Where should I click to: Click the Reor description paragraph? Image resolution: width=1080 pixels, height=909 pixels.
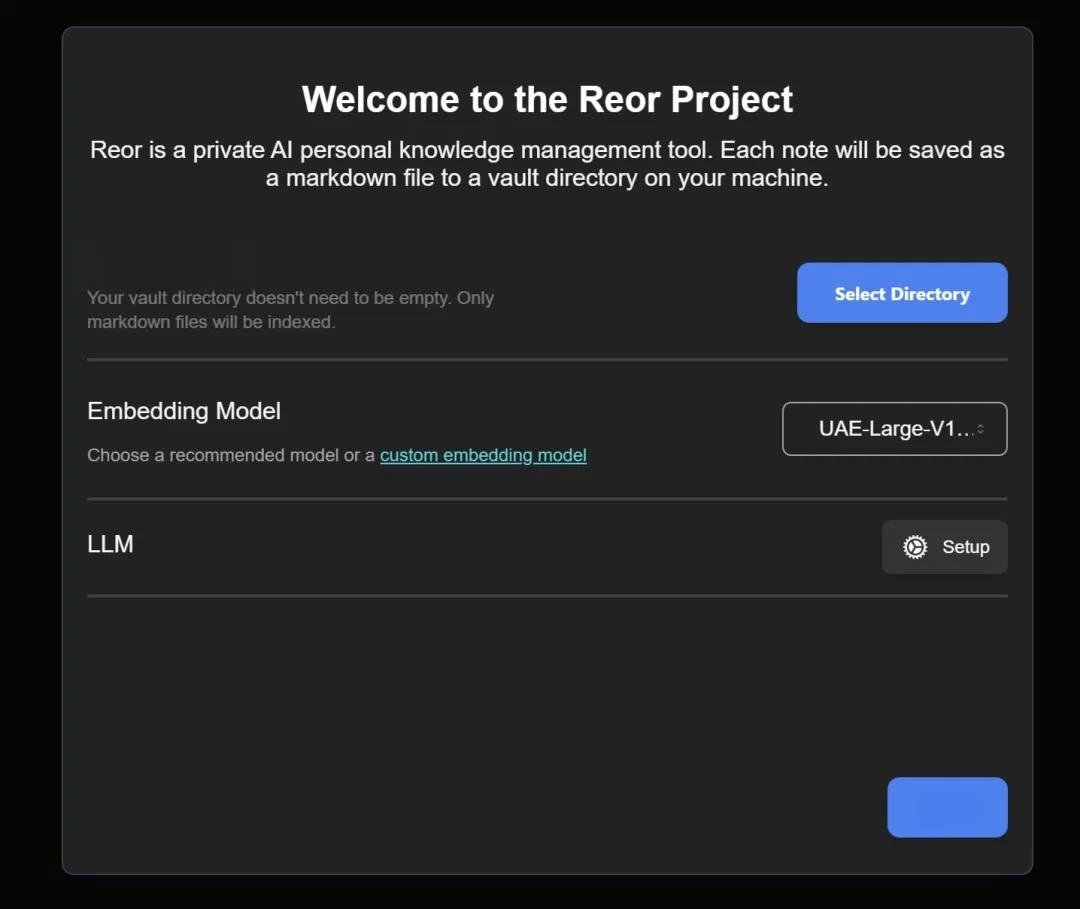[x=547, y=164]
